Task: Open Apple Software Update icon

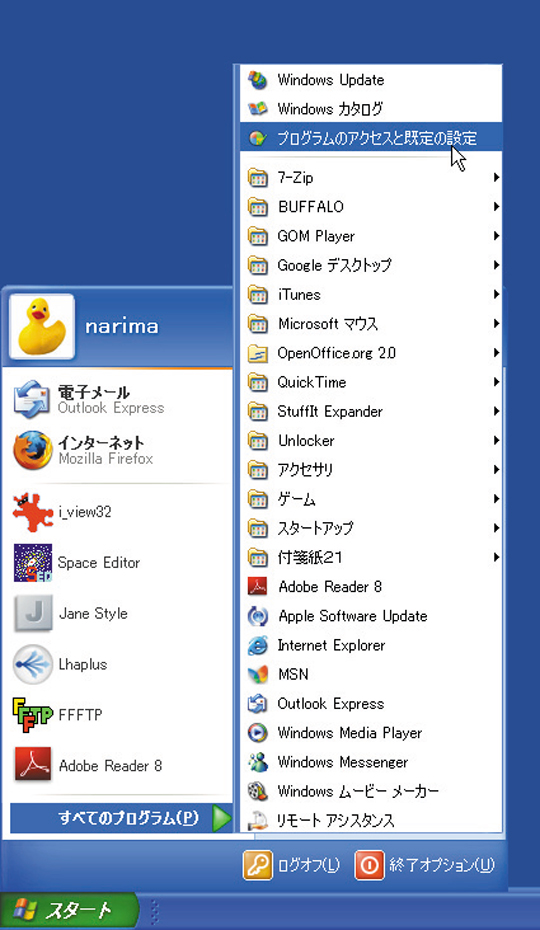Action: click(x=258, y=616)
